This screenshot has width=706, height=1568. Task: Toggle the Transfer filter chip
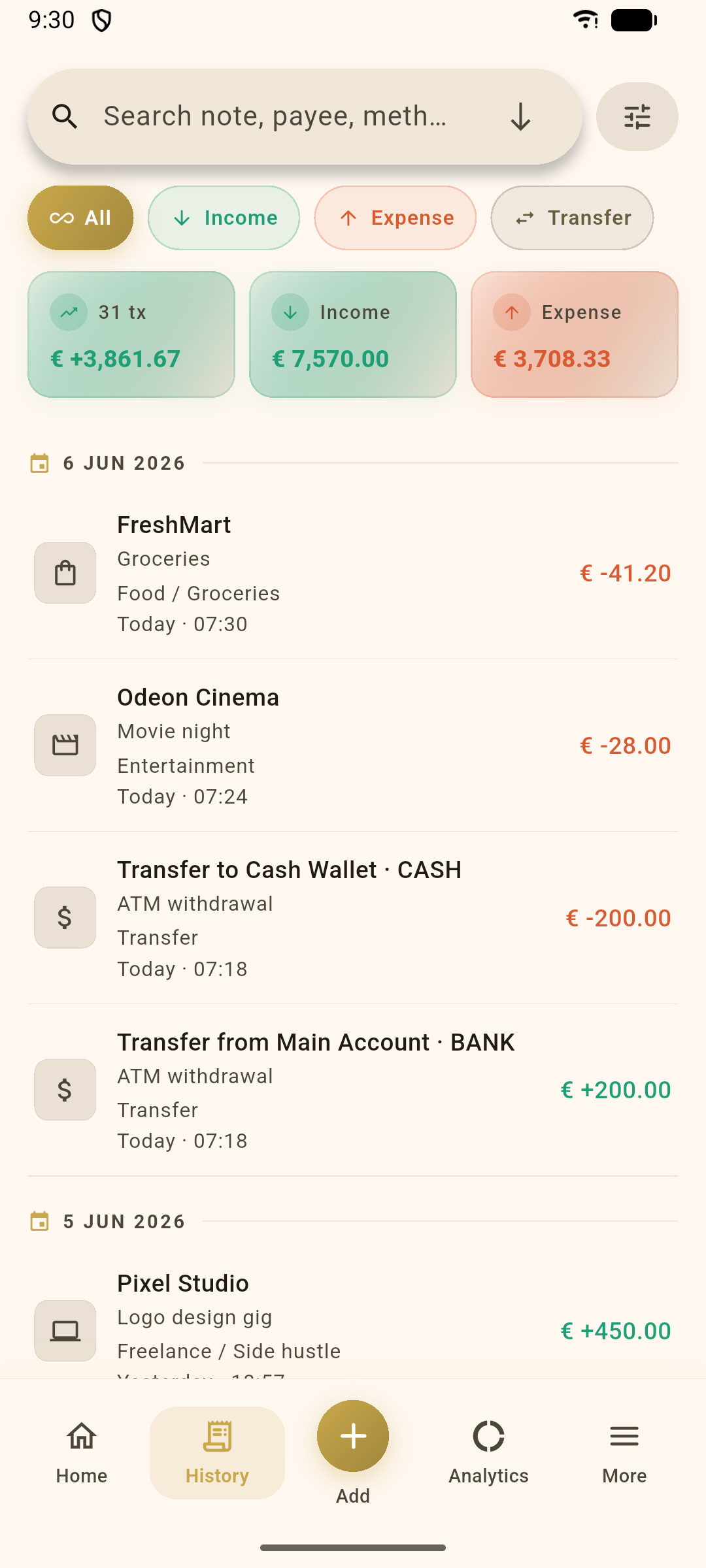572,218
